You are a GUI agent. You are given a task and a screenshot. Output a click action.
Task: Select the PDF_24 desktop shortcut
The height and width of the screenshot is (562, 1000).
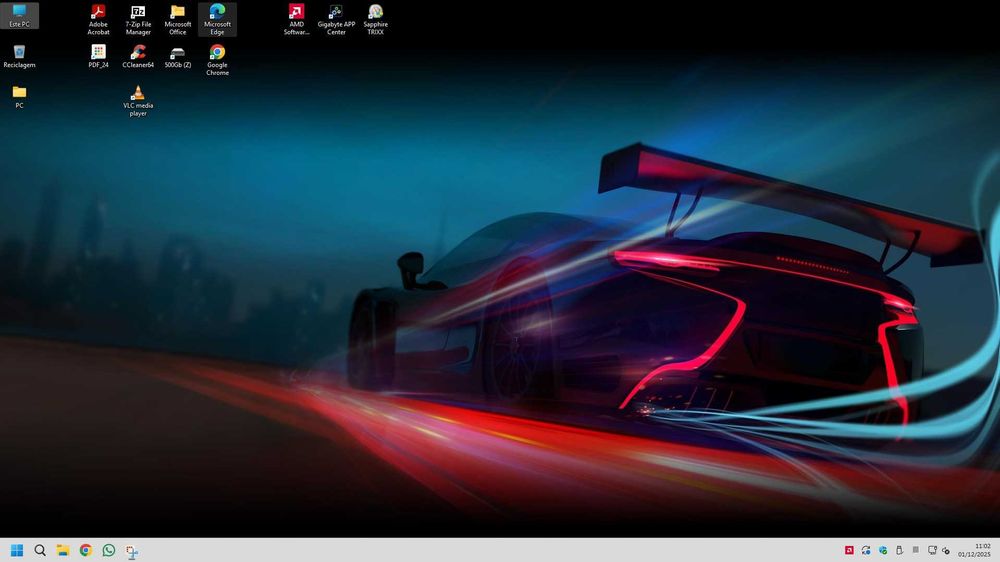pyautogui.click(x=98, y=56)
